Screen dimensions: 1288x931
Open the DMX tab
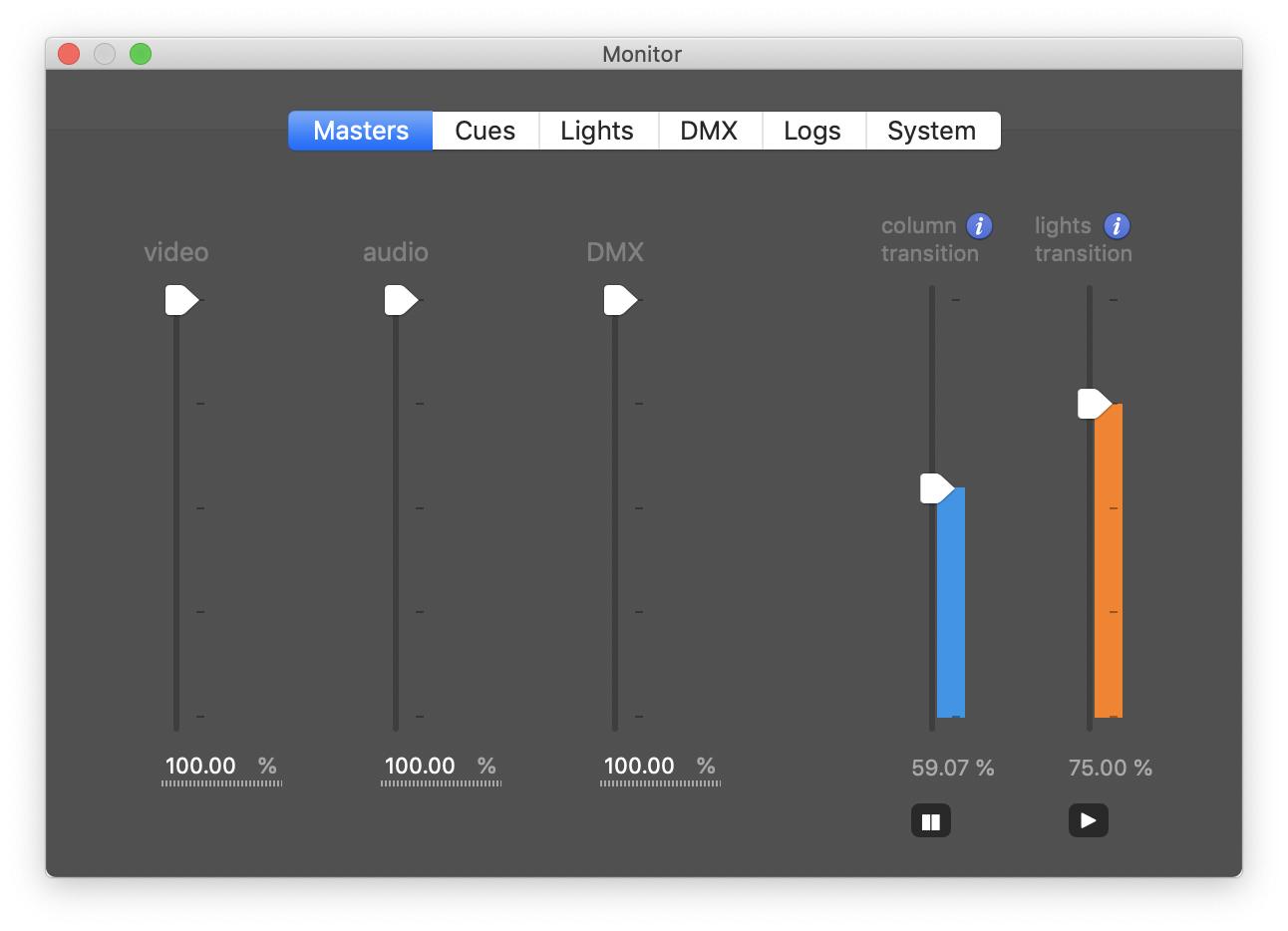[708, 131]
